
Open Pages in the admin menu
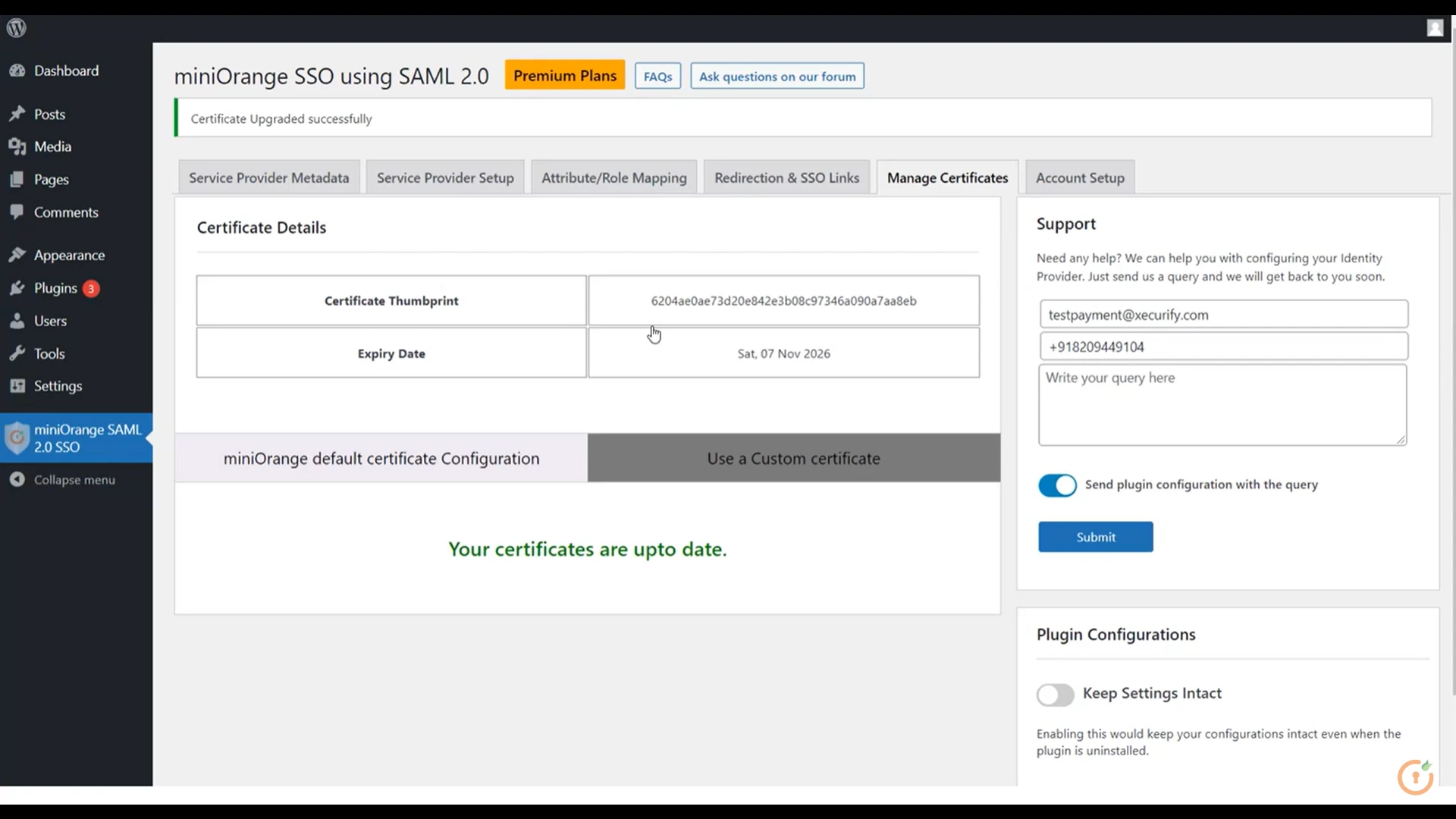(51, 180)
